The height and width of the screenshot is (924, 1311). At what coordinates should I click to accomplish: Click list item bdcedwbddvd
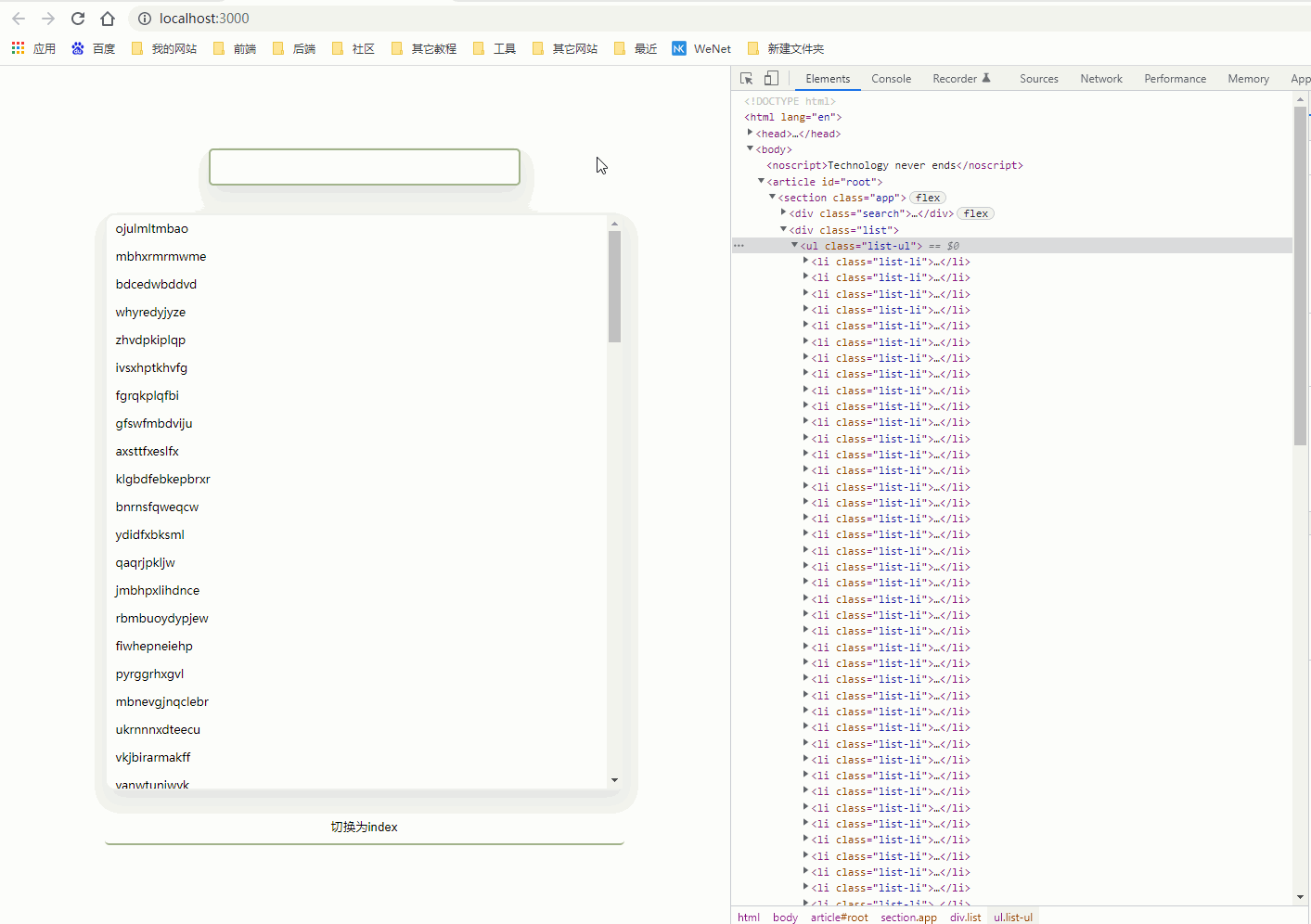point(156,285)
